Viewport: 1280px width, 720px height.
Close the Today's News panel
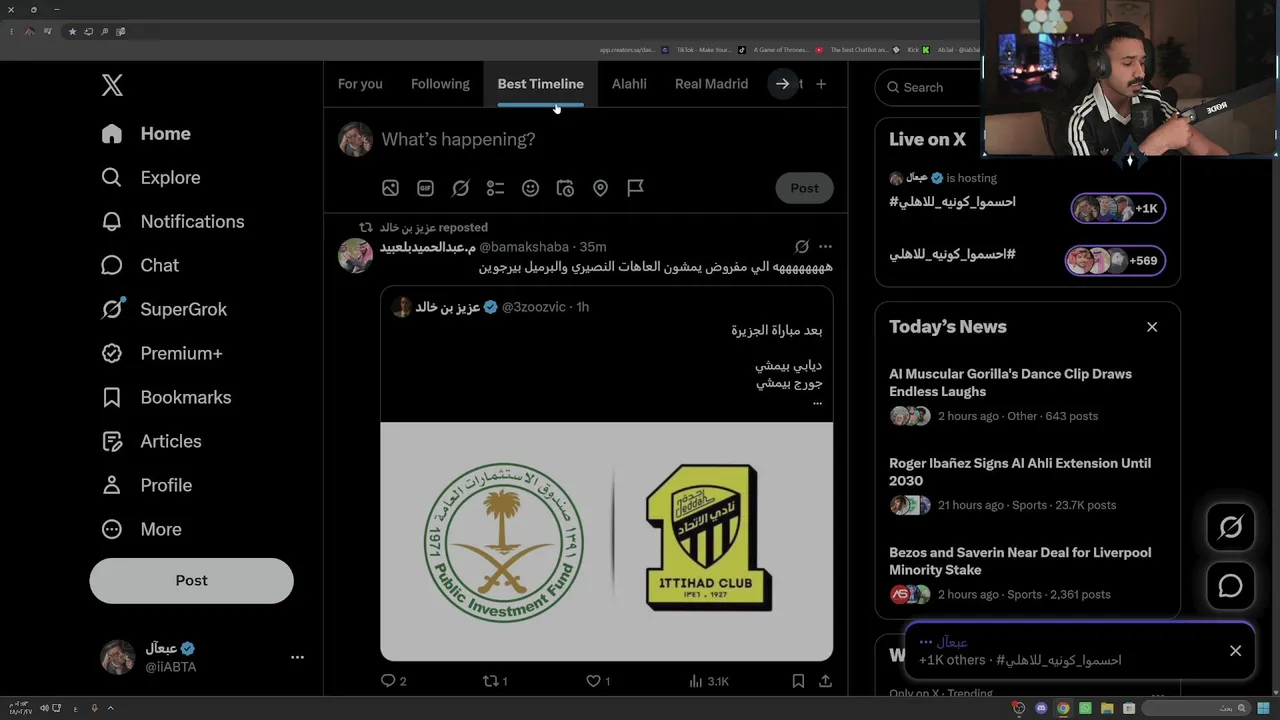1152,327
